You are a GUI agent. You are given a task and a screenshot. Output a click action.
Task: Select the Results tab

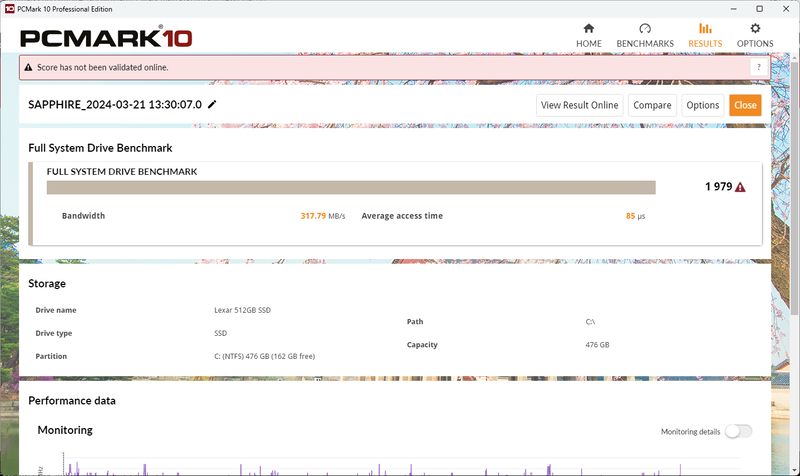pos(705,36)
